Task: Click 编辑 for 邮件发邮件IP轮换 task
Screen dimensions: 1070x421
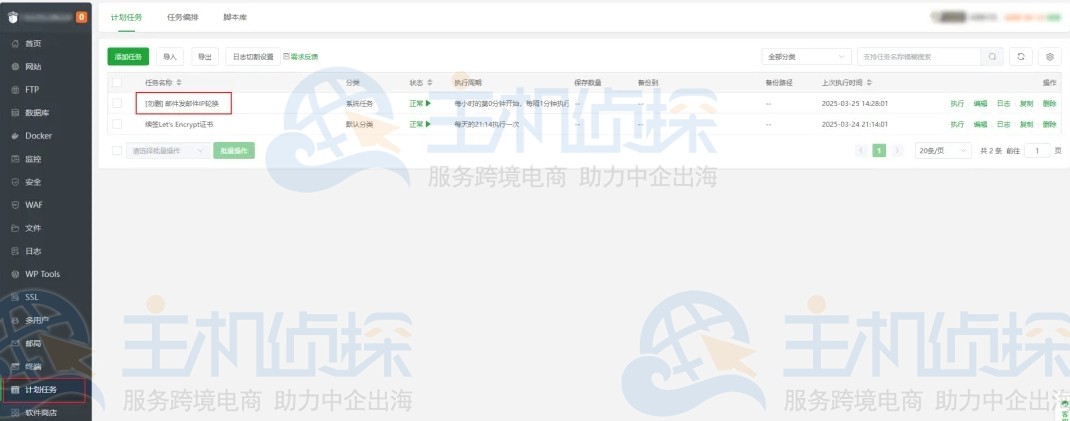Action: [x=981, y=104]
